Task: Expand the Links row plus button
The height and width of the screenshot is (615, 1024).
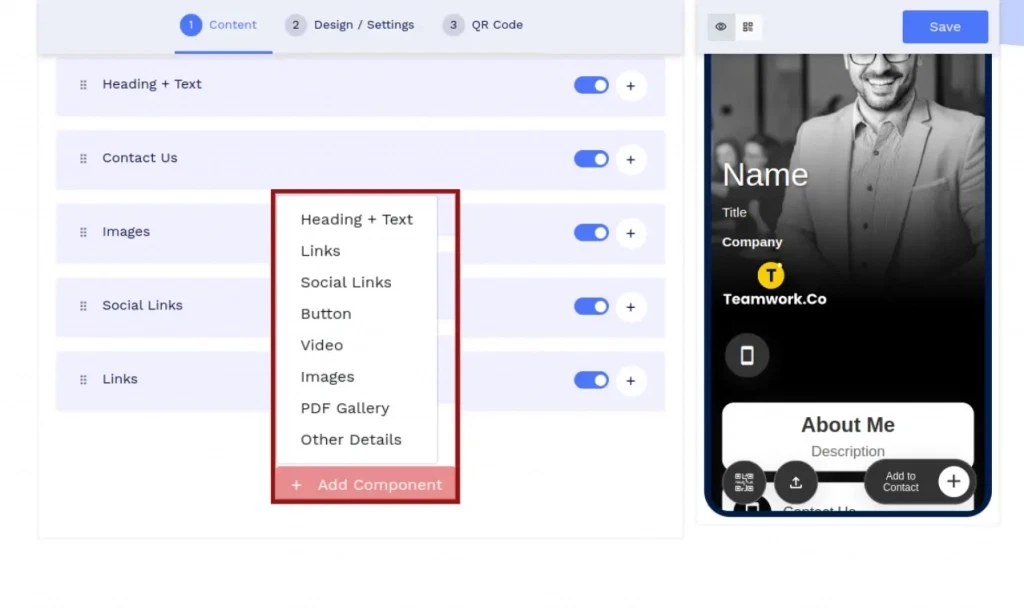Action: (630, 380)
